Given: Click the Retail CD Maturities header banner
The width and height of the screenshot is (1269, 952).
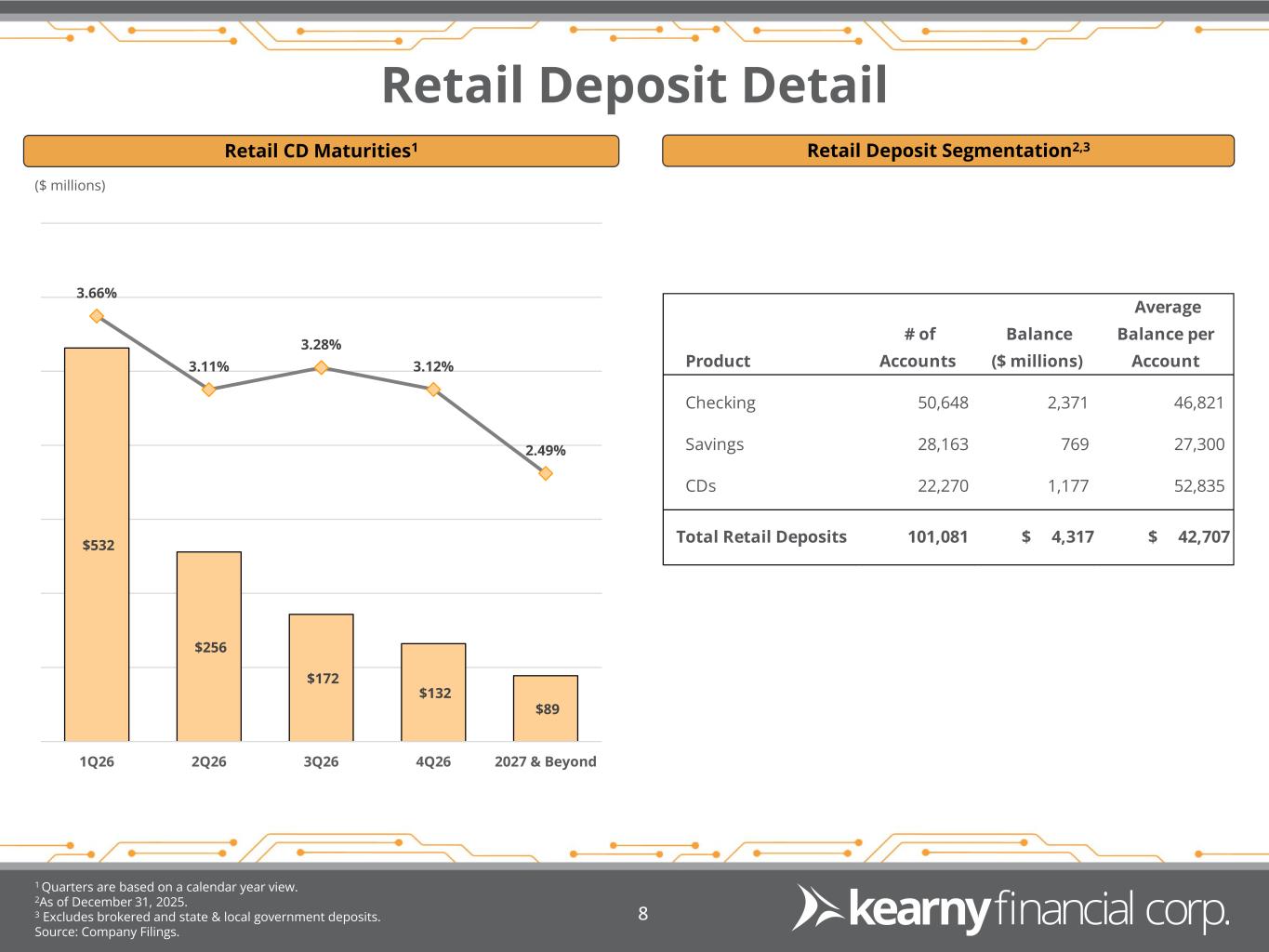Looking at the screenshot, I should [321, 151].
